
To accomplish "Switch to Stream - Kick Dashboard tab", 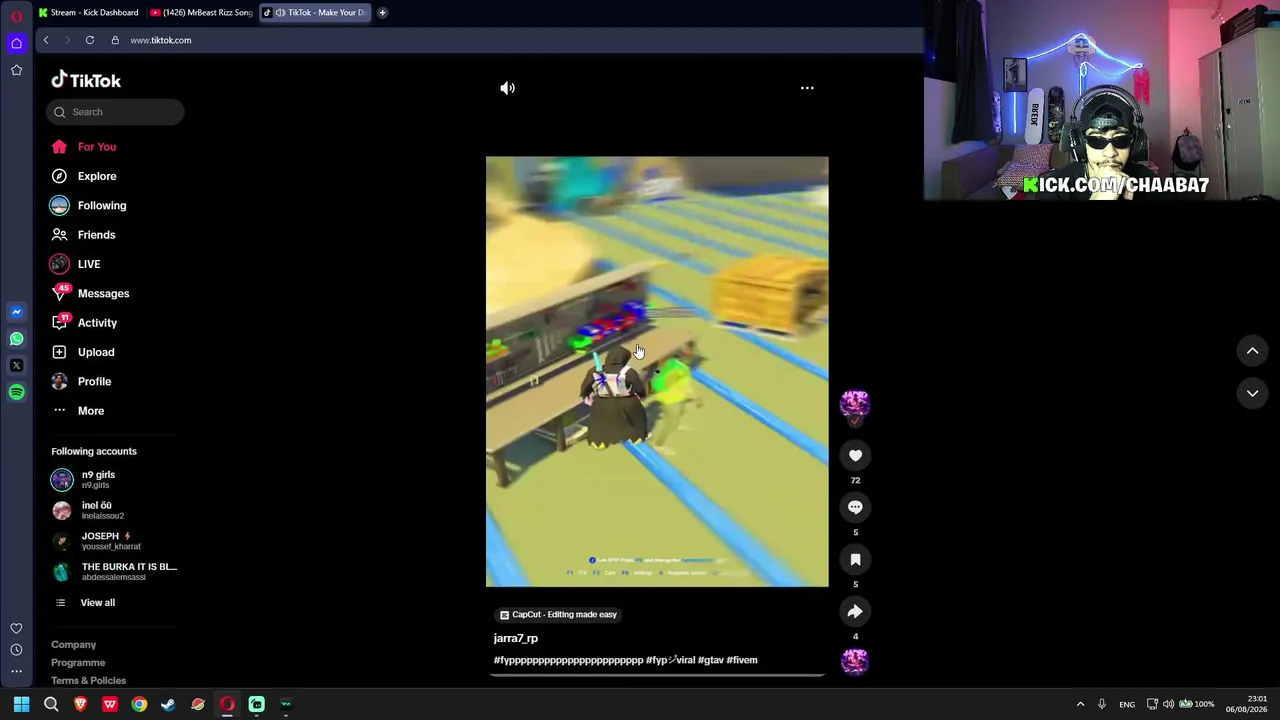I will click(88, 12).
